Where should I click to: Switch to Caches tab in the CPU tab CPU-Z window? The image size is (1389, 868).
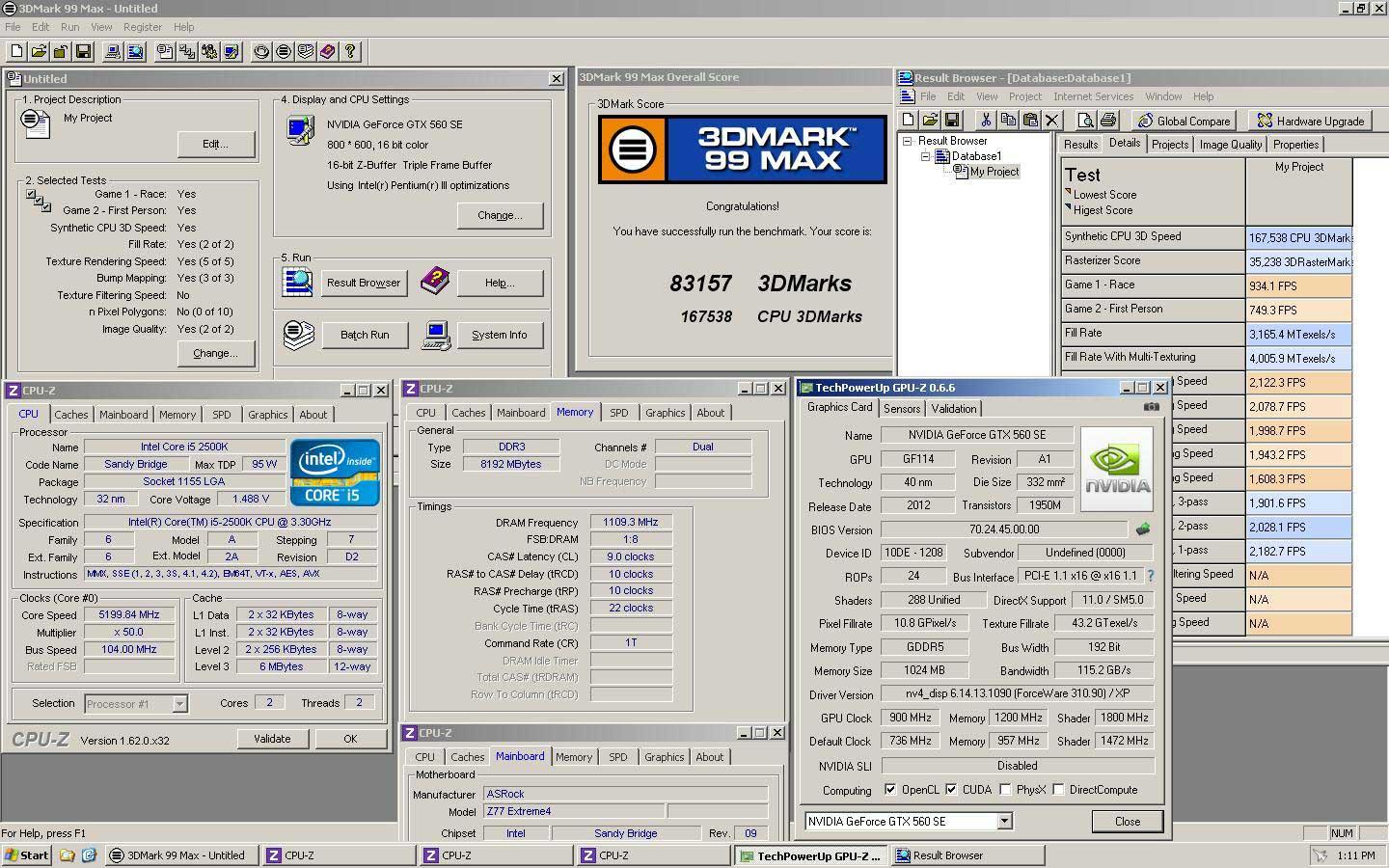pos(71,415)
